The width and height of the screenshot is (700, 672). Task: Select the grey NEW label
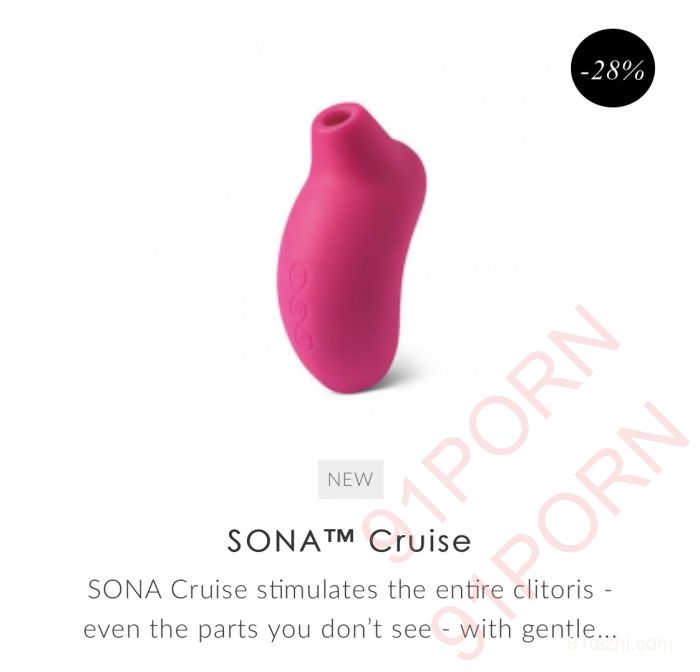click(350, 479)
